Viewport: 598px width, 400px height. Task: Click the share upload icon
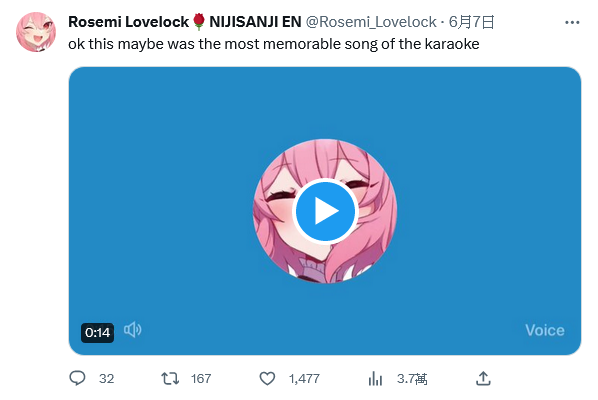[x=483, y=378]
